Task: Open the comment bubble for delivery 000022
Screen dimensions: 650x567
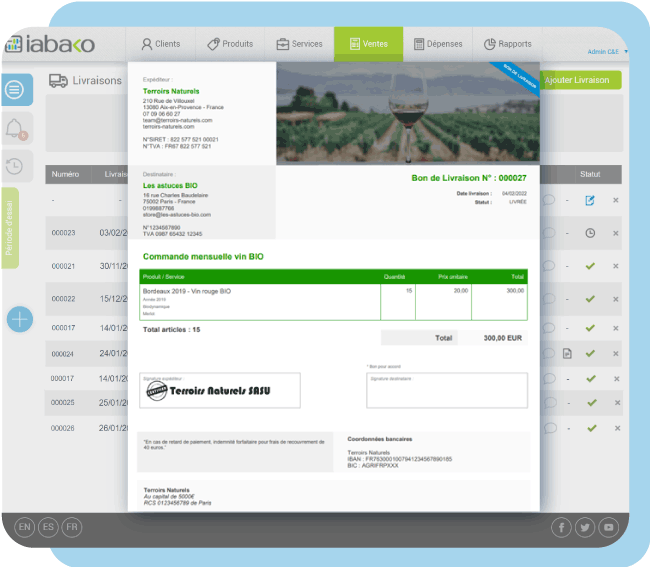Action: 549,298
